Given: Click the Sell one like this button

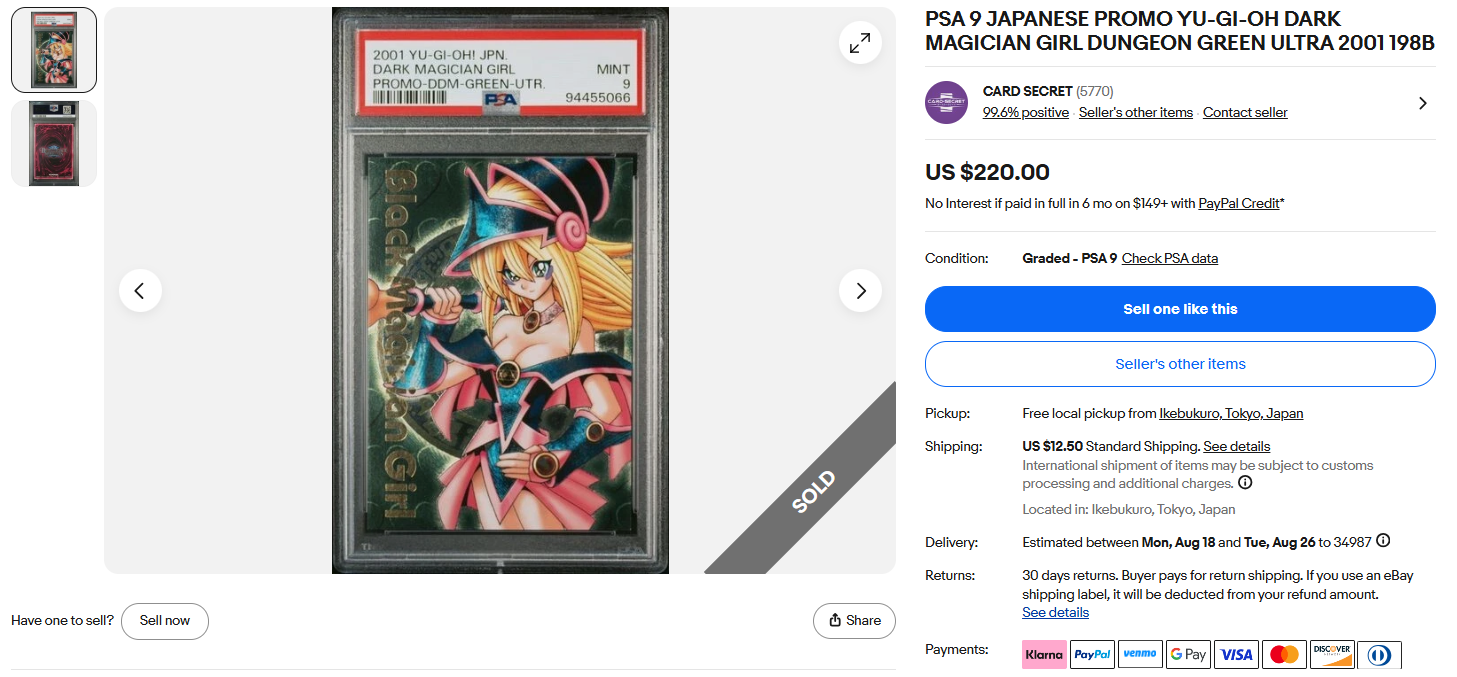Looking at the screenshot, I should (1180, 309).
